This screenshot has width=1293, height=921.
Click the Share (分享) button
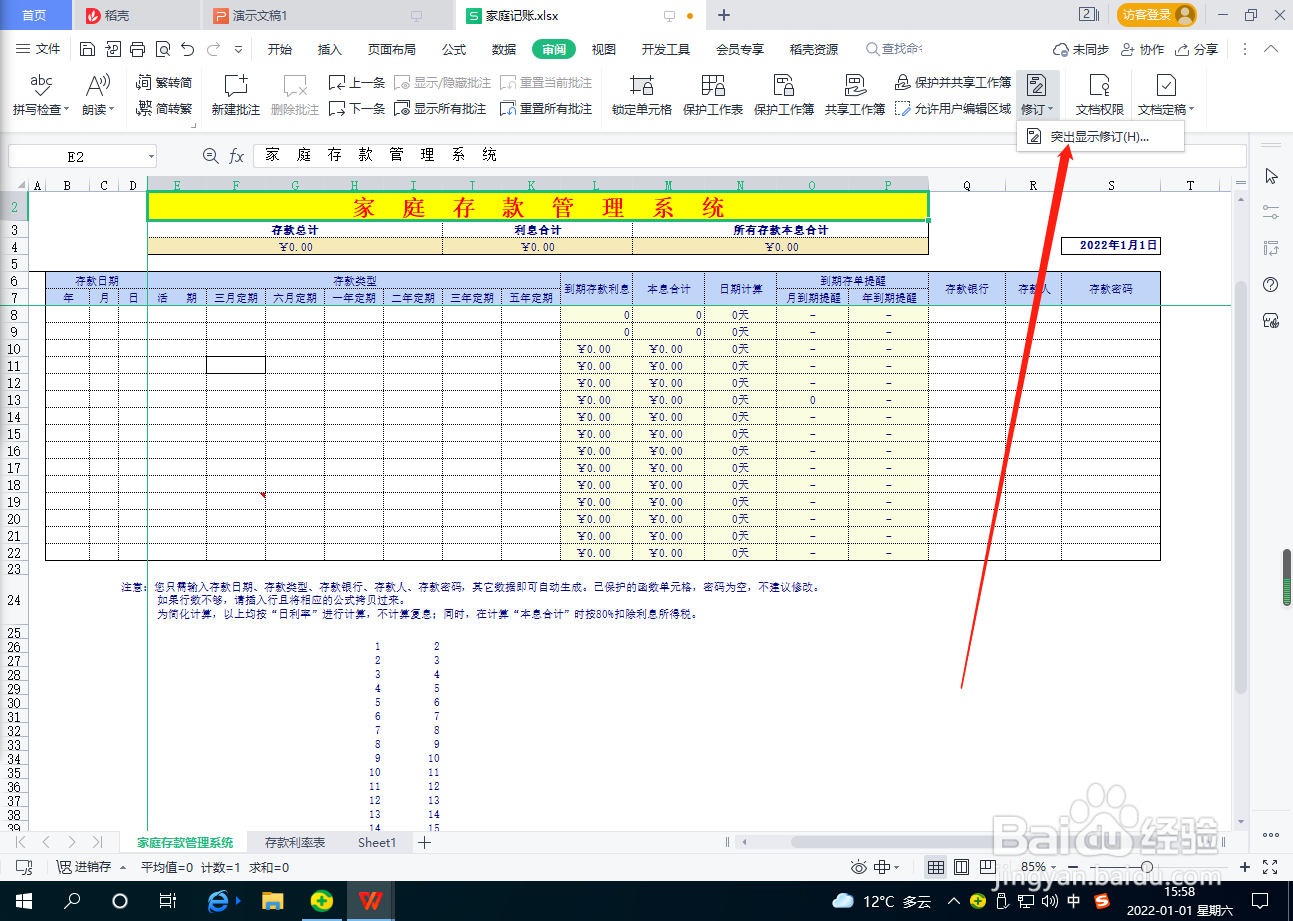coord(1197,49)
